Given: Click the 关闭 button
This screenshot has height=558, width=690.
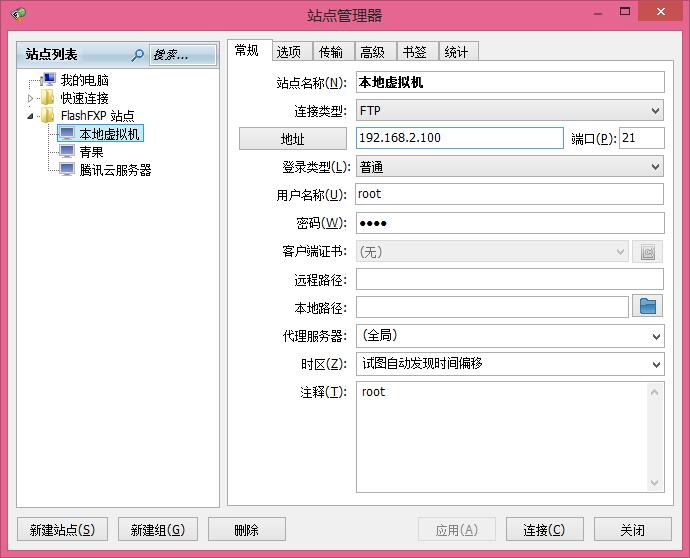Looking at the screenshot, I should pos(633,529).
